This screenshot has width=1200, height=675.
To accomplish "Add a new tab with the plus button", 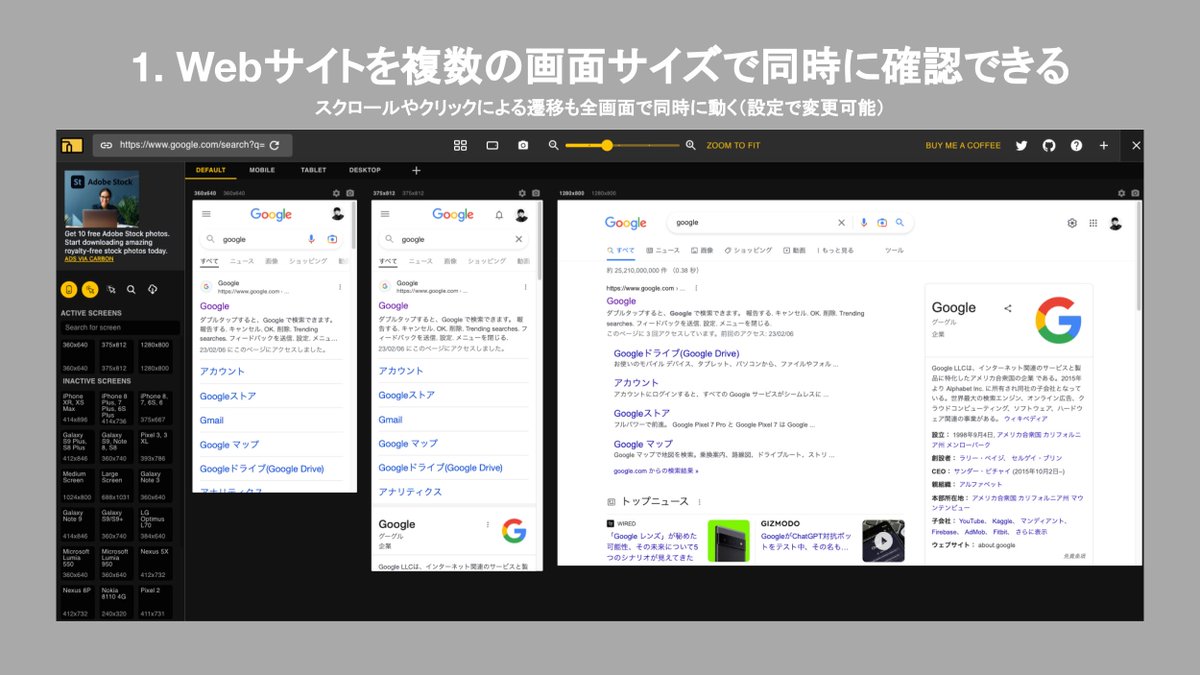I will [417, 170].
